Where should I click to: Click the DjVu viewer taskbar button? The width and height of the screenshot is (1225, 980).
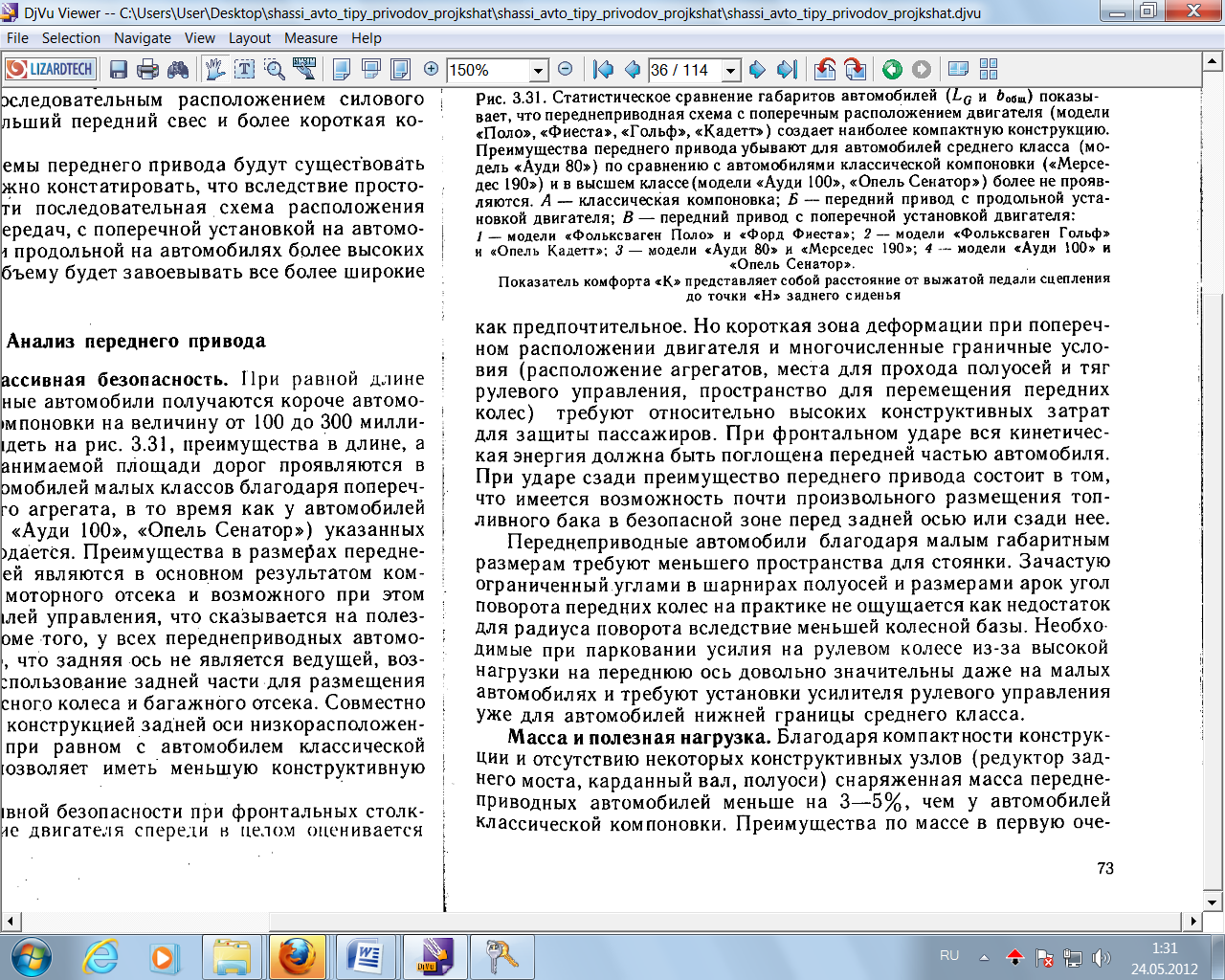pyautogui.click(x=433, y=956)
